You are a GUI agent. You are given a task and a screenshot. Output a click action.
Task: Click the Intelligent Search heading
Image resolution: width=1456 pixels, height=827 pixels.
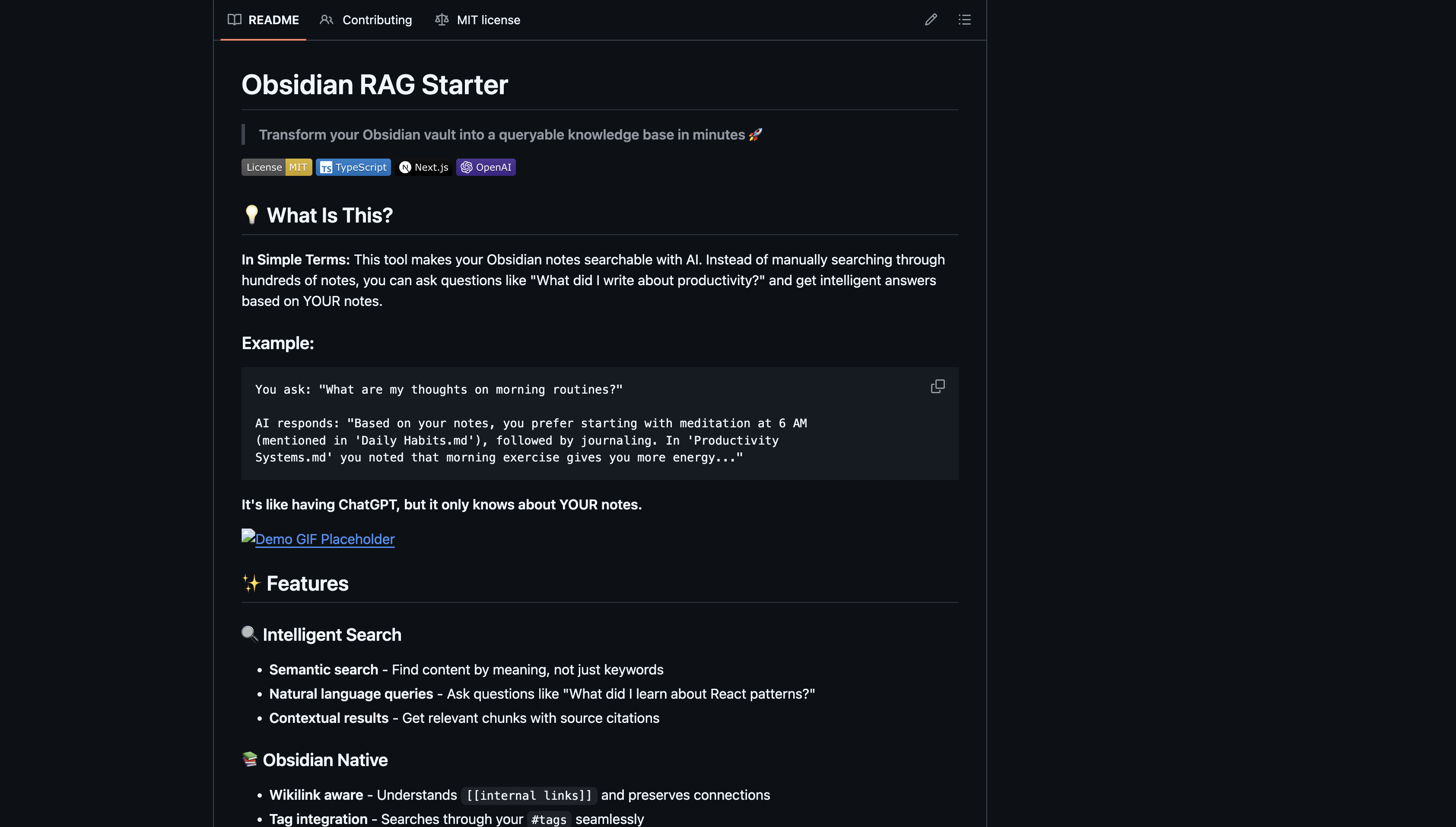(321, 634)
